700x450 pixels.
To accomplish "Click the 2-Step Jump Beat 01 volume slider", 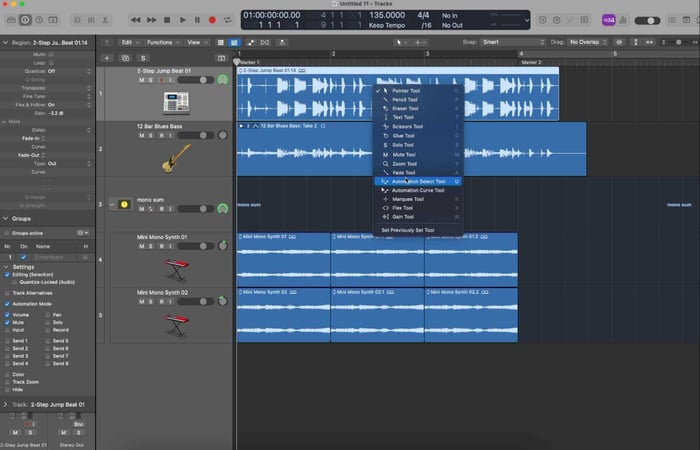I will [196, 80].
